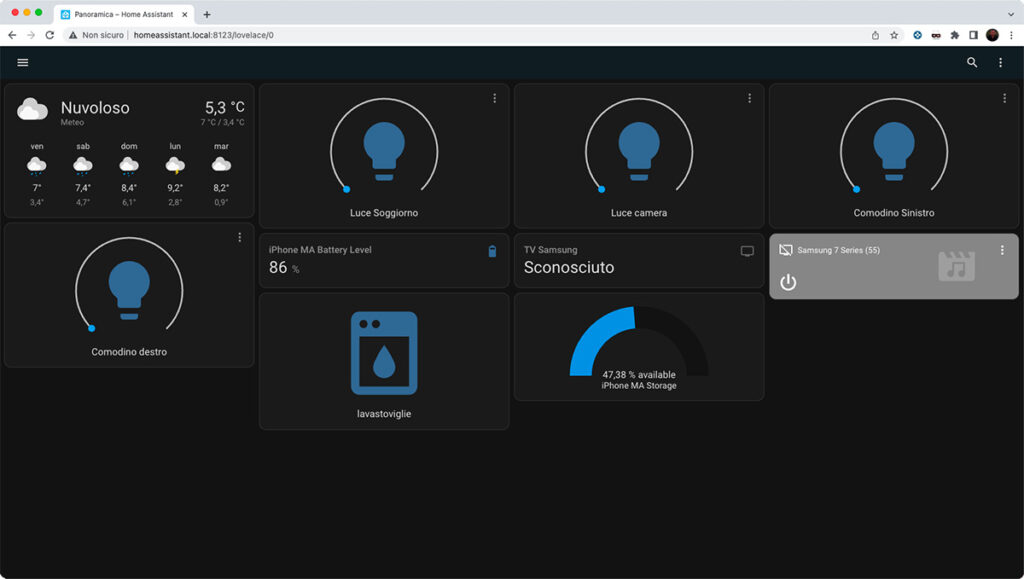
Task: Click the search magnifier icon
Action: [x=972, y=62]
